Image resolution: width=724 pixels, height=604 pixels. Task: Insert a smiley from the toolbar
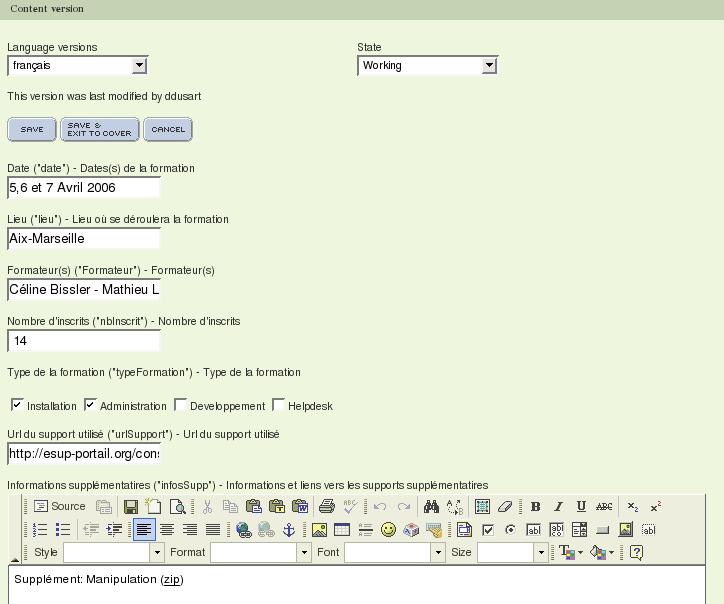[x=388, y=530]
